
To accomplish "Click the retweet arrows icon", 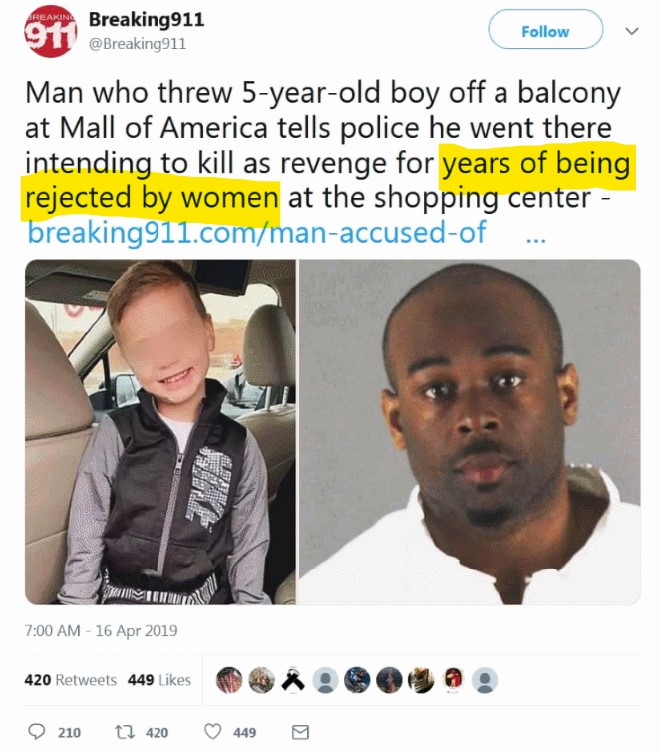I will point(125,731).
